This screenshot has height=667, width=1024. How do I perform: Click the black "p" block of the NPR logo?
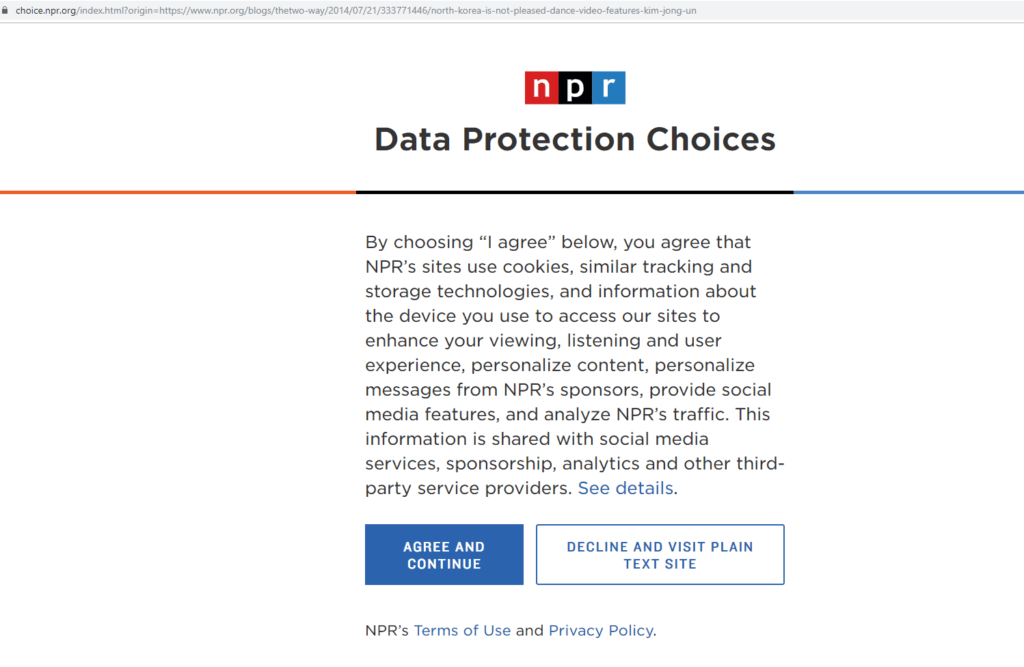[x=574, y=88]
